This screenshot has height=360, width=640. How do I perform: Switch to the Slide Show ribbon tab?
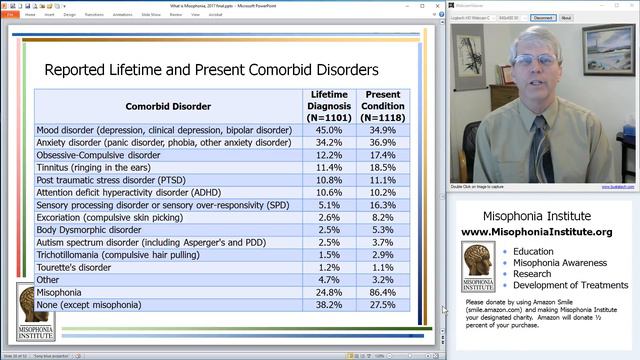pos(151,15)
